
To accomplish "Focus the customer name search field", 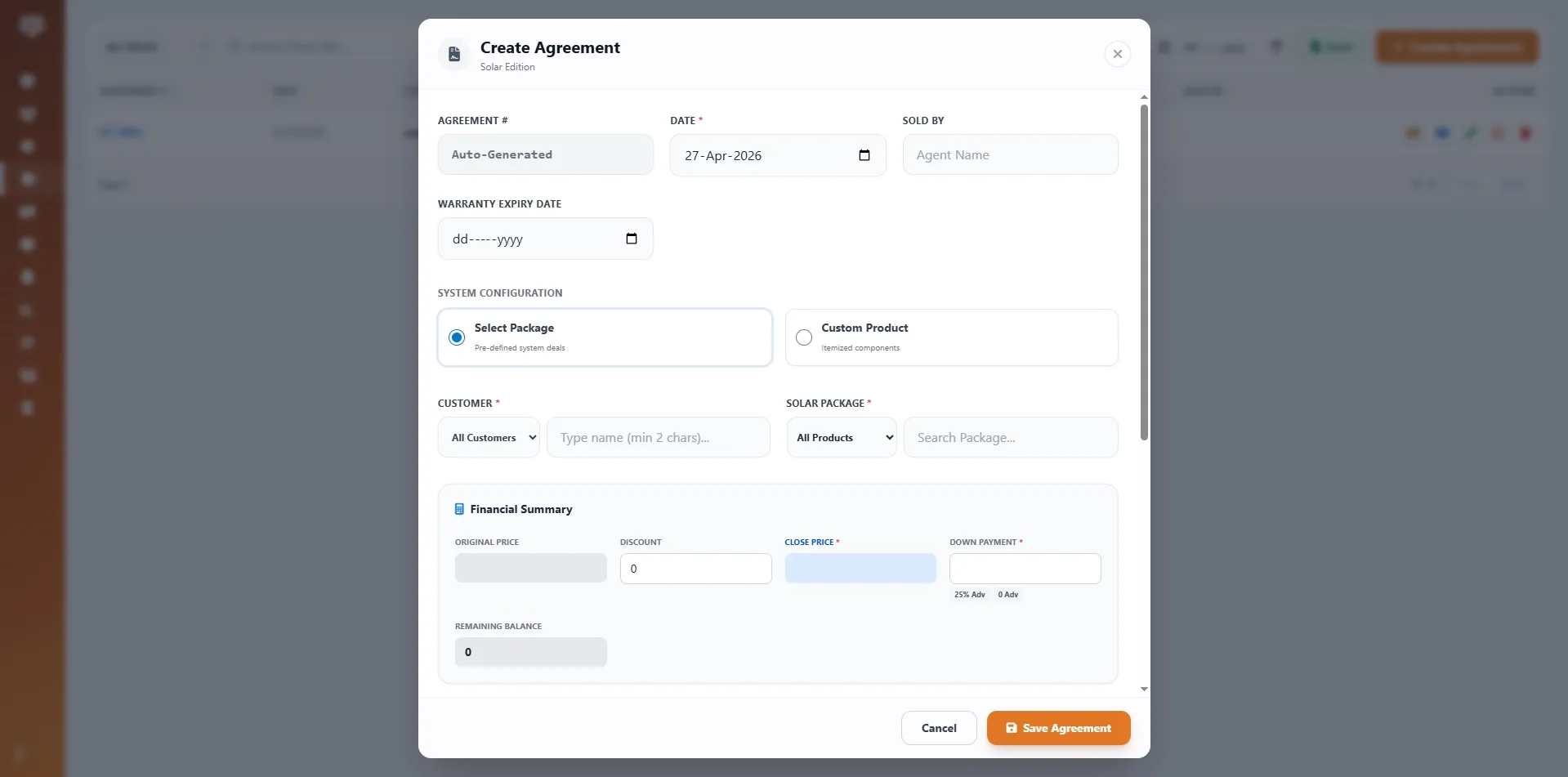I will click(658, 437).
